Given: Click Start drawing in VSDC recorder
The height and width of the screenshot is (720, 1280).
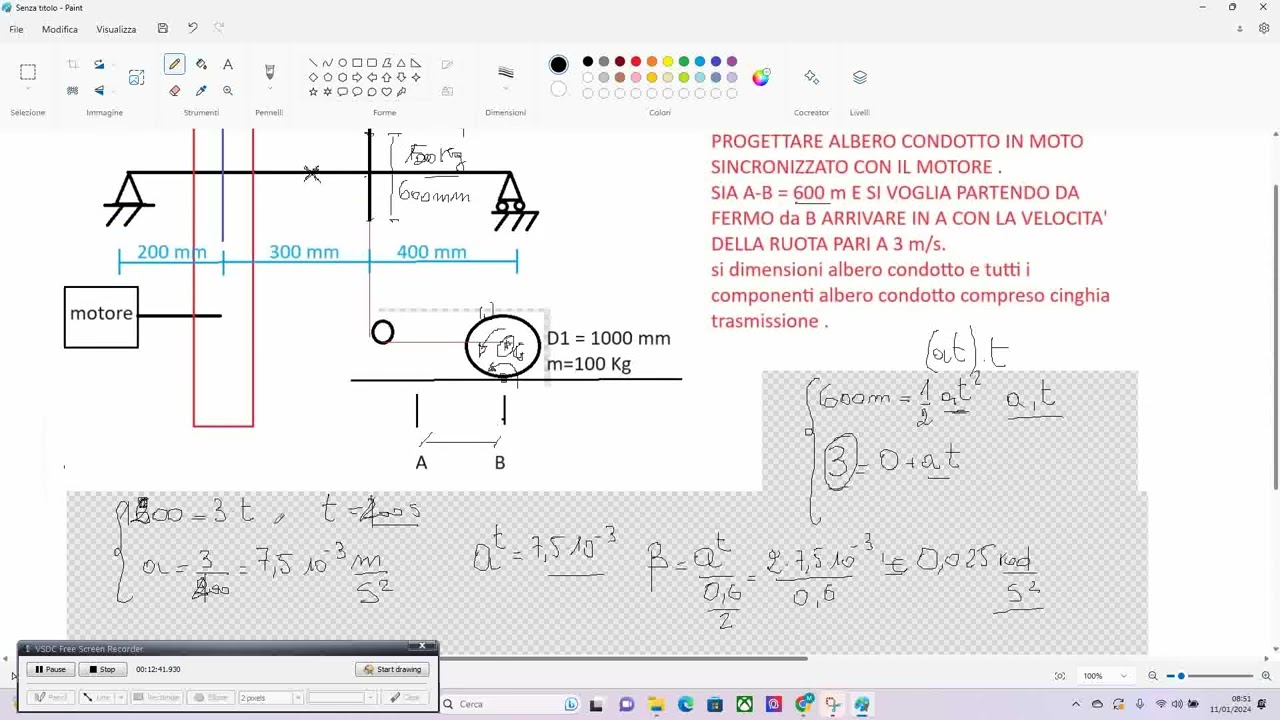Looking at the screenshot, I should pos(393,669).
